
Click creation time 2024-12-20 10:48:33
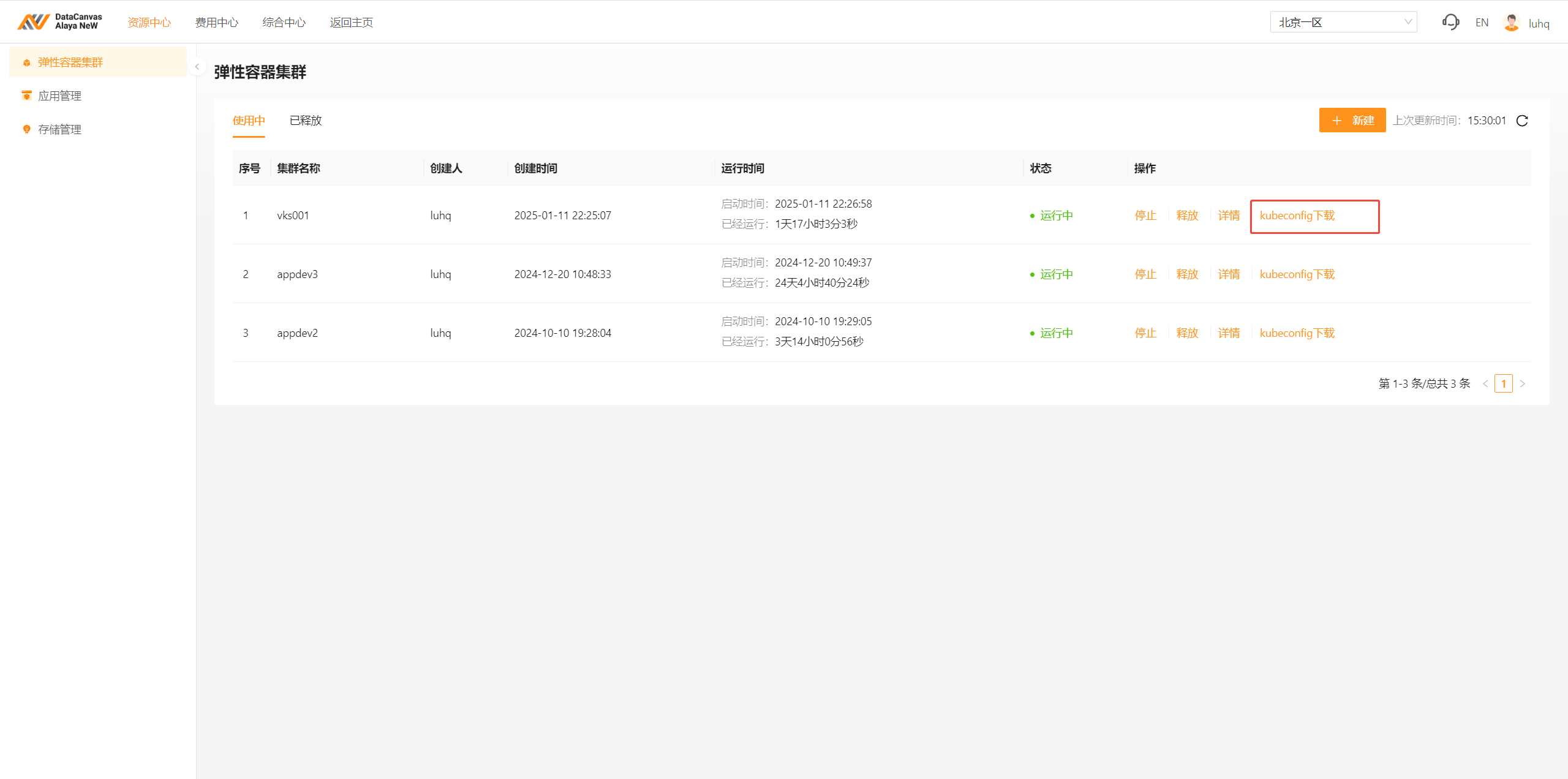click(563, 274)
